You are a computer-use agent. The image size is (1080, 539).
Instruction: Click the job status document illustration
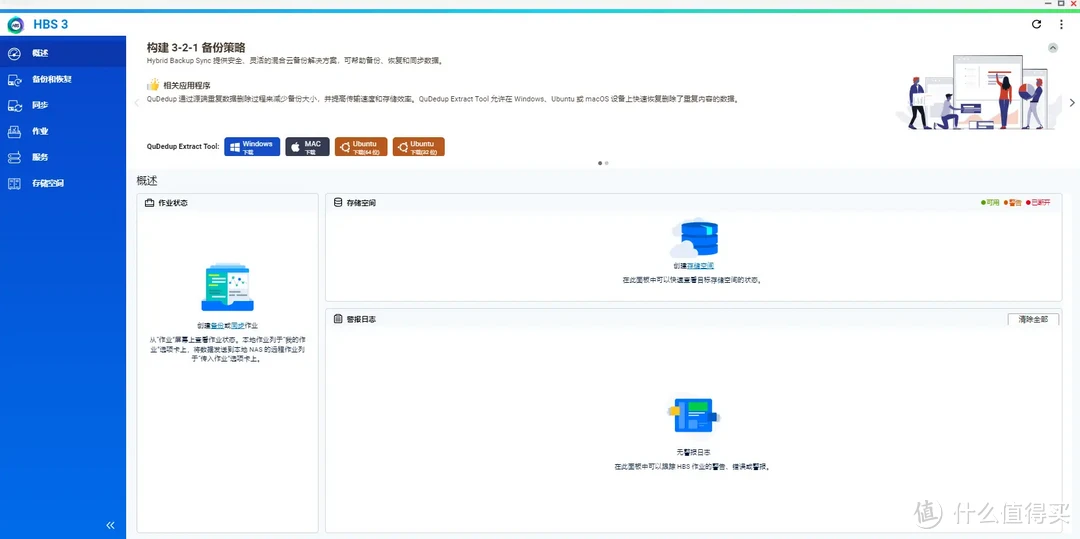(227, 287)
